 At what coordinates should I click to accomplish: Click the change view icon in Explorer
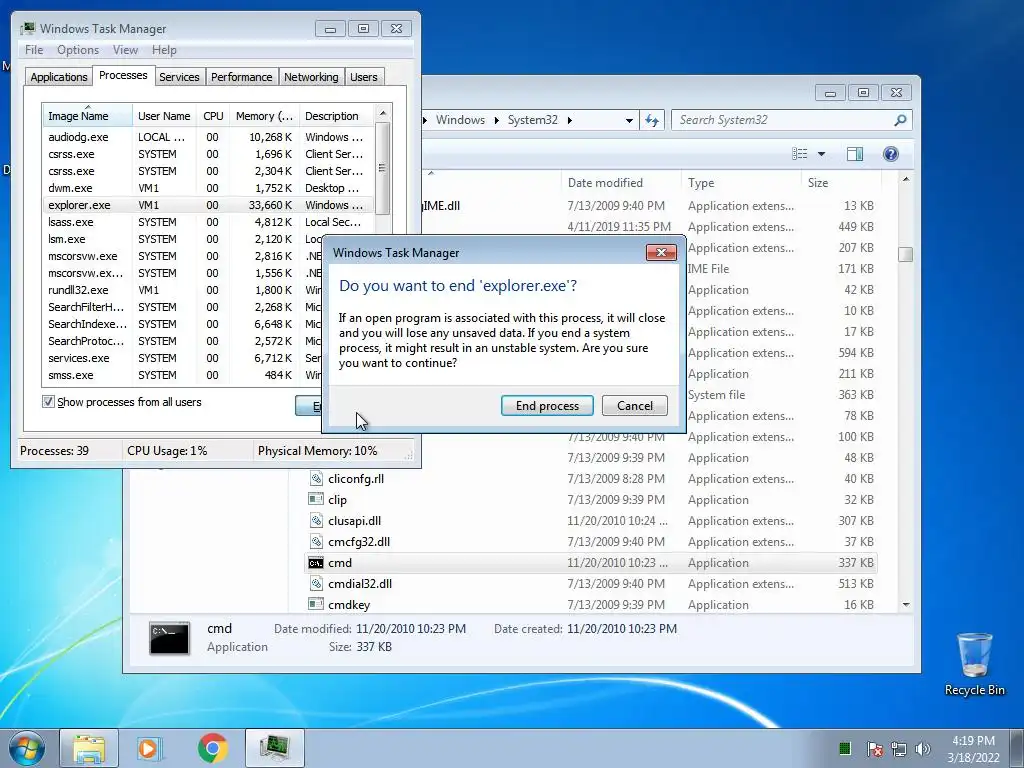[x=799, y=153]
